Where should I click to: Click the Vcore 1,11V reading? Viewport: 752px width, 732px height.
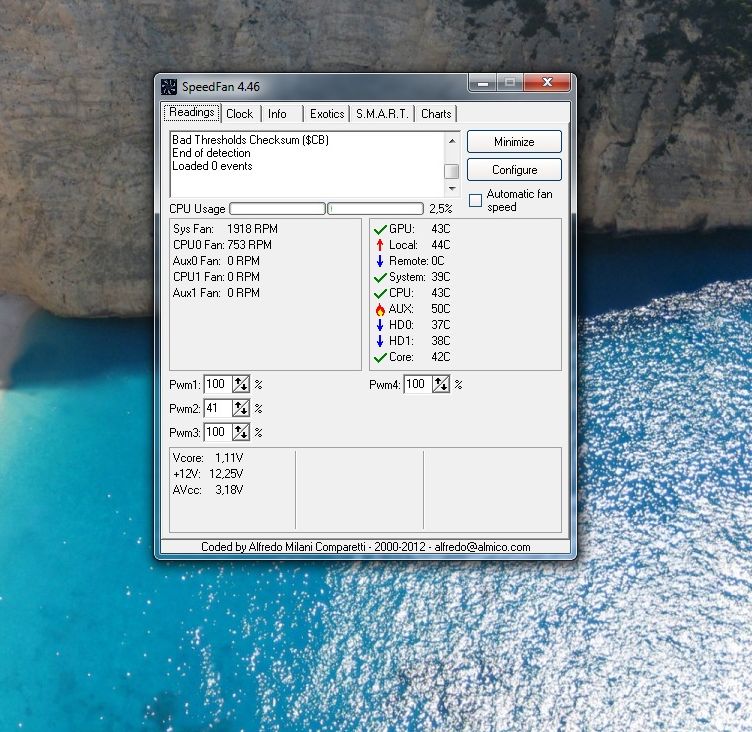pos(208,458)
